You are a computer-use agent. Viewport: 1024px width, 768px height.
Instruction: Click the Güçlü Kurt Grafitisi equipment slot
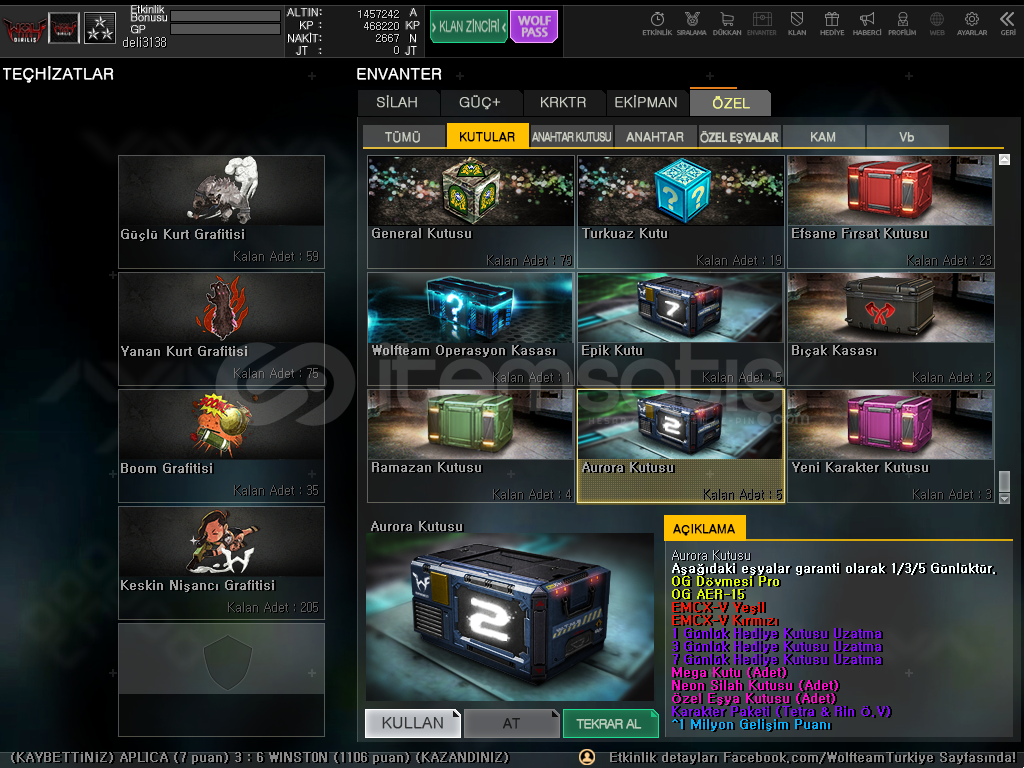tap(221, 212)
